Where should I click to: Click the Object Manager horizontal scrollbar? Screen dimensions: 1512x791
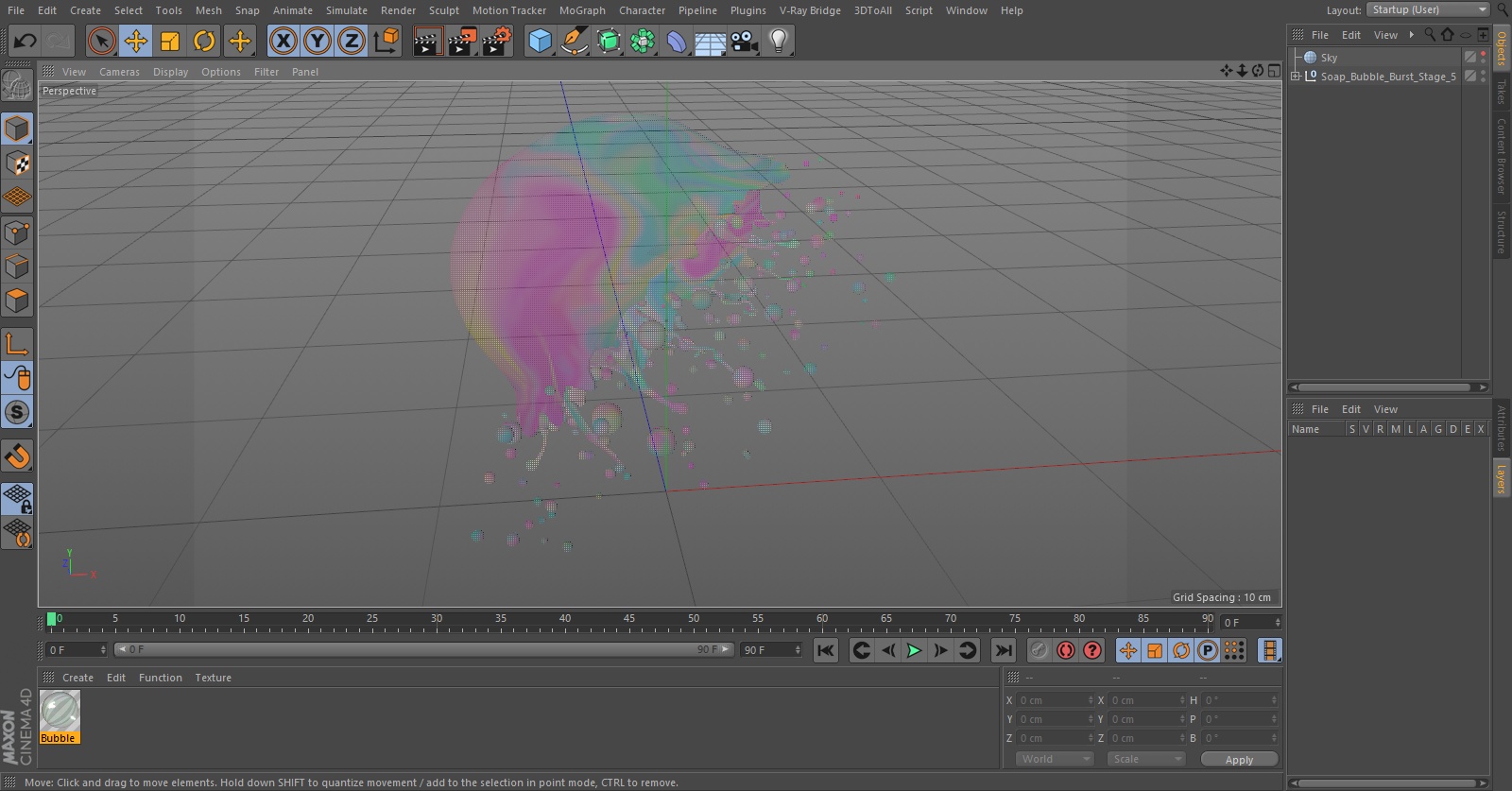point(1388,387)
